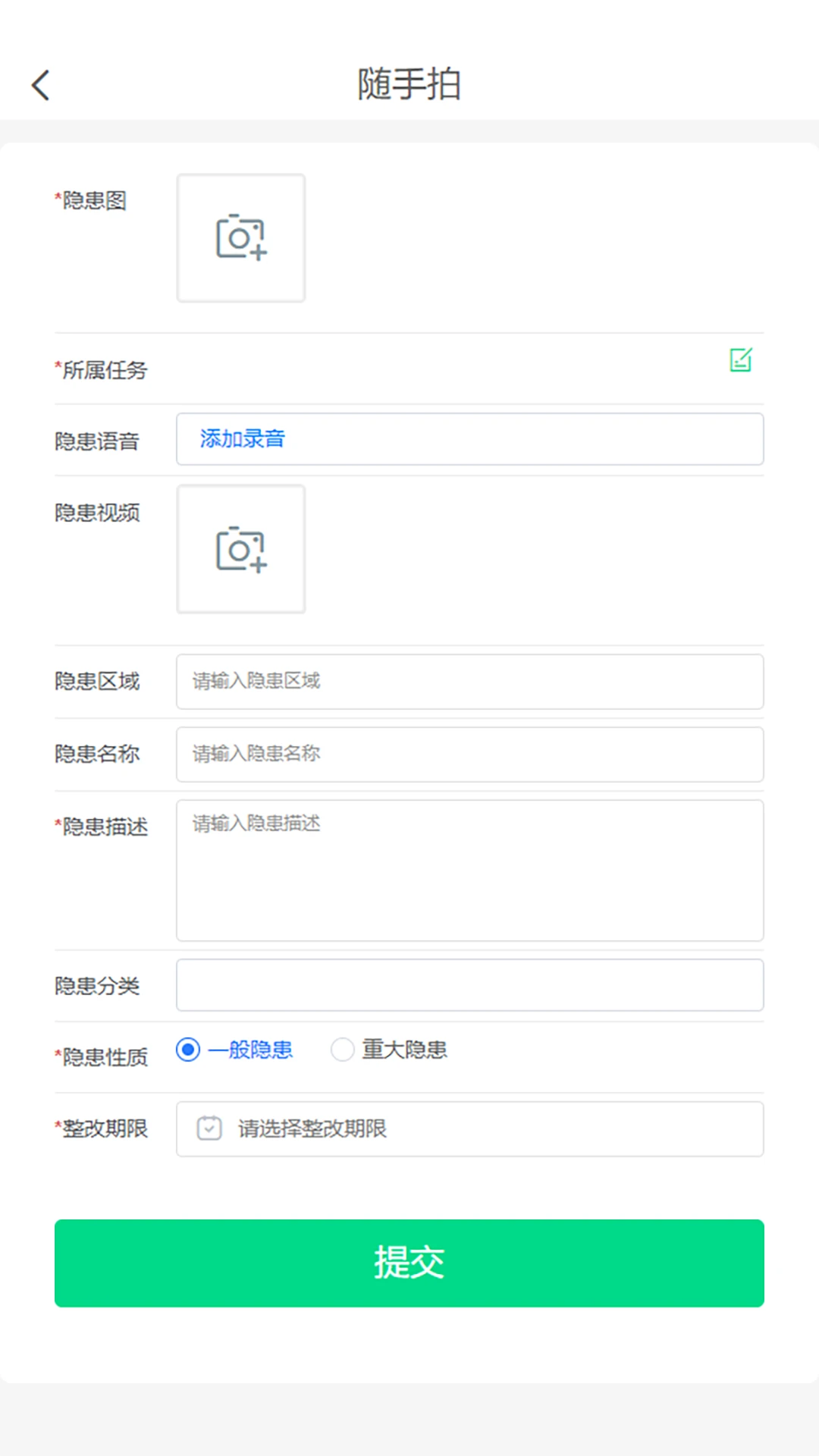Tap the green edit icon for 所属任务
819x1456 pixels.
tap(740, 360)
